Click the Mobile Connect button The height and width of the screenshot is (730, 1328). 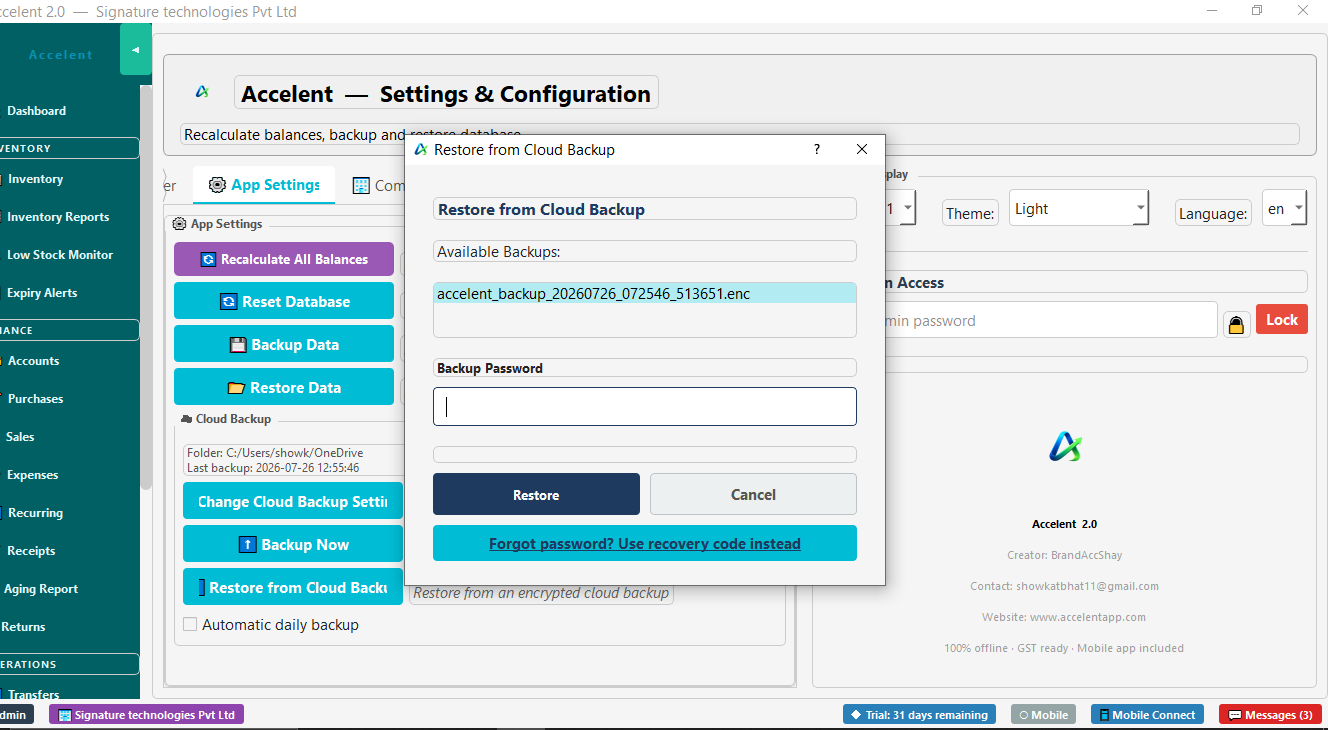point(1147,715)
